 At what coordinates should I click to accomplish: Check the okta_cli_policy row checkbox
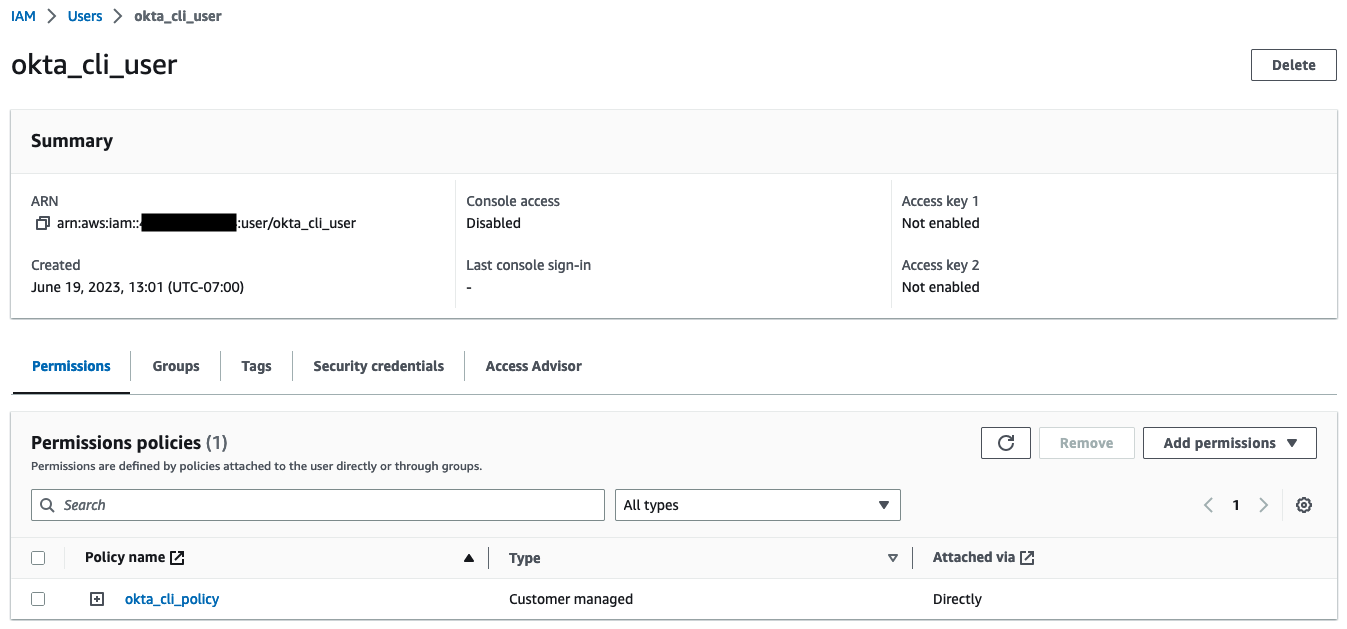pyautogui.click(x=38, y=599)
